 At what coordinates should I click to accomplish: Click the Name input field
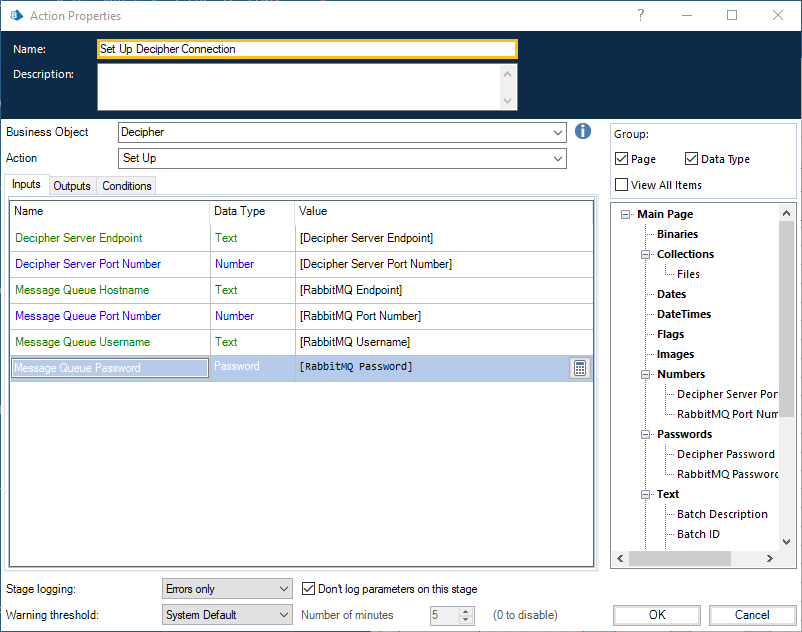300,48
